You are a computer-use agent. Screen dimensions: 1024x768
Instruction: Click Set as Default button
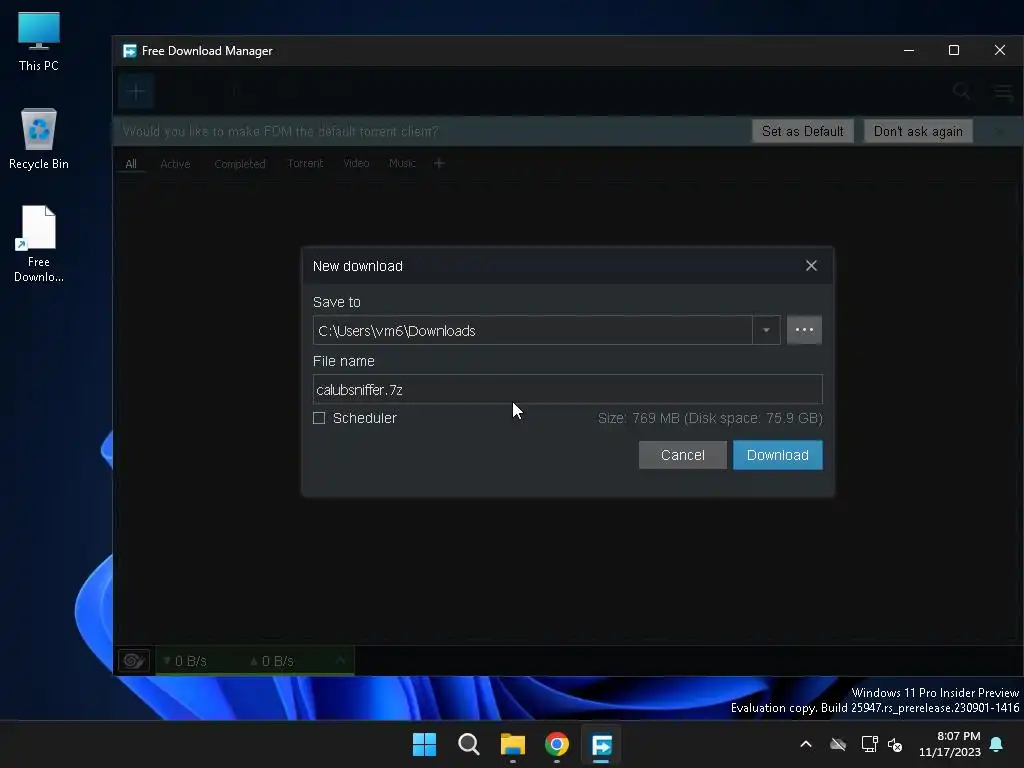pyautogui.click(x=802, y=131)
